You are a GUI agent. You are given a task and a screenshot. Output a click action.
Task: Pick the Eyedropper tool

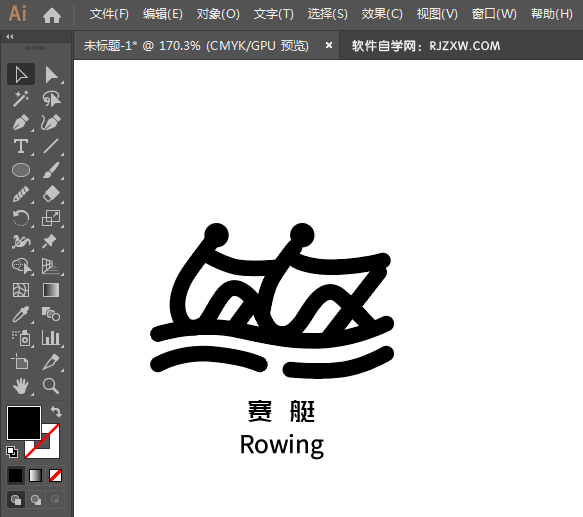(x=21, y=315)
